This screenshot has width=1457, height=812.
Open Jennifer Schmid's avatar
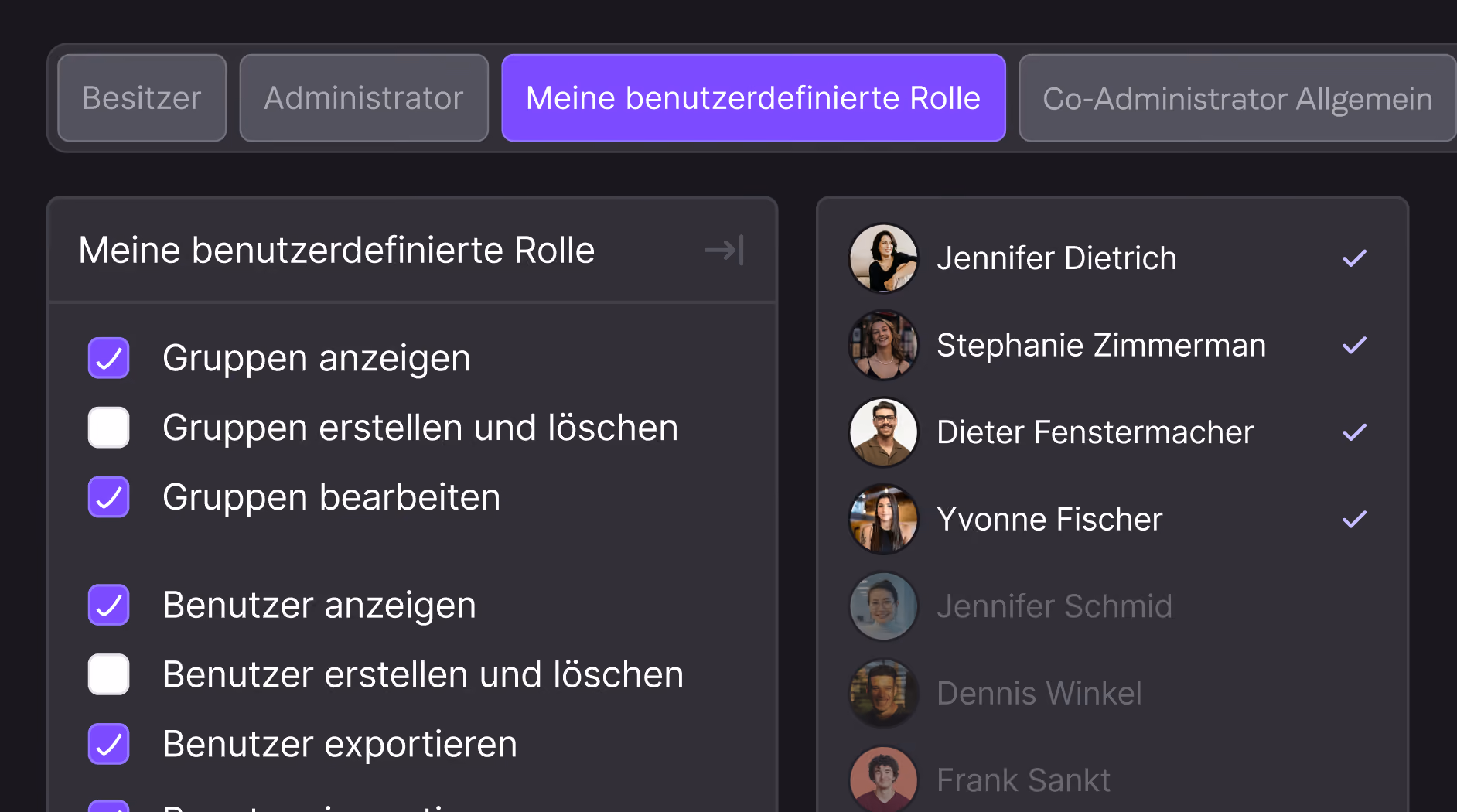883,606
